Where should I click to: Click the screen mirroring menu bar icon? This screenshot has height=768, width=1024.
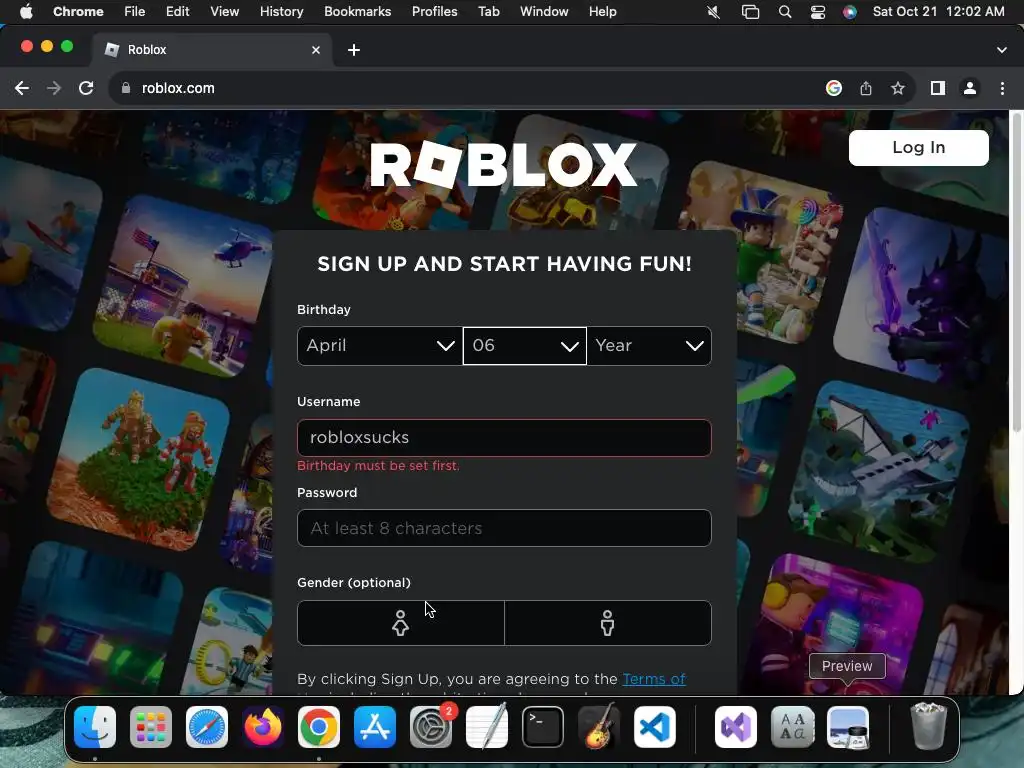(750, 12)
